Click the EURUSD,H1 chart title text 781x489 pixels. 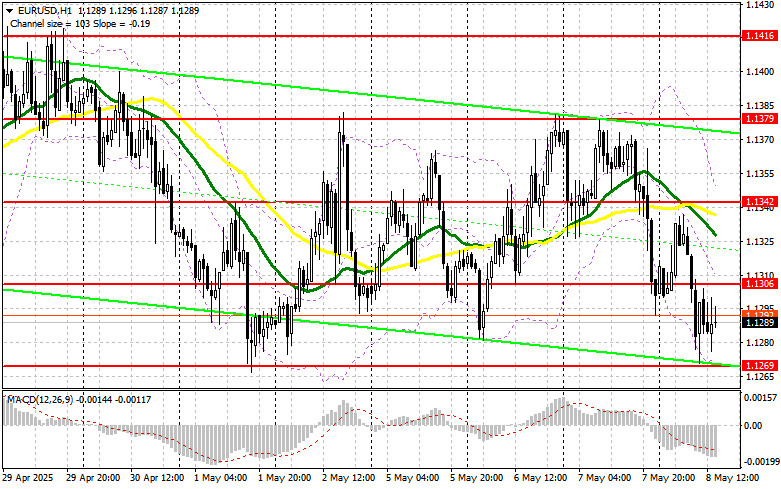click(x=46, y=10)
